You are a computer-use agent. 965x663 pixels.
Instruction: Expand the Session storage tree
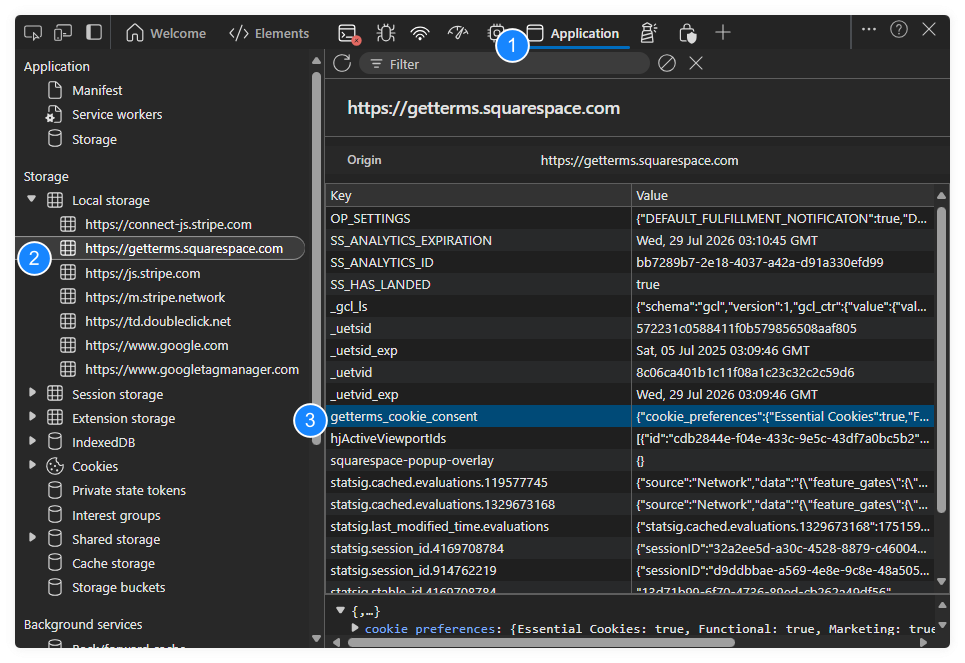click(x=32, y=393)
